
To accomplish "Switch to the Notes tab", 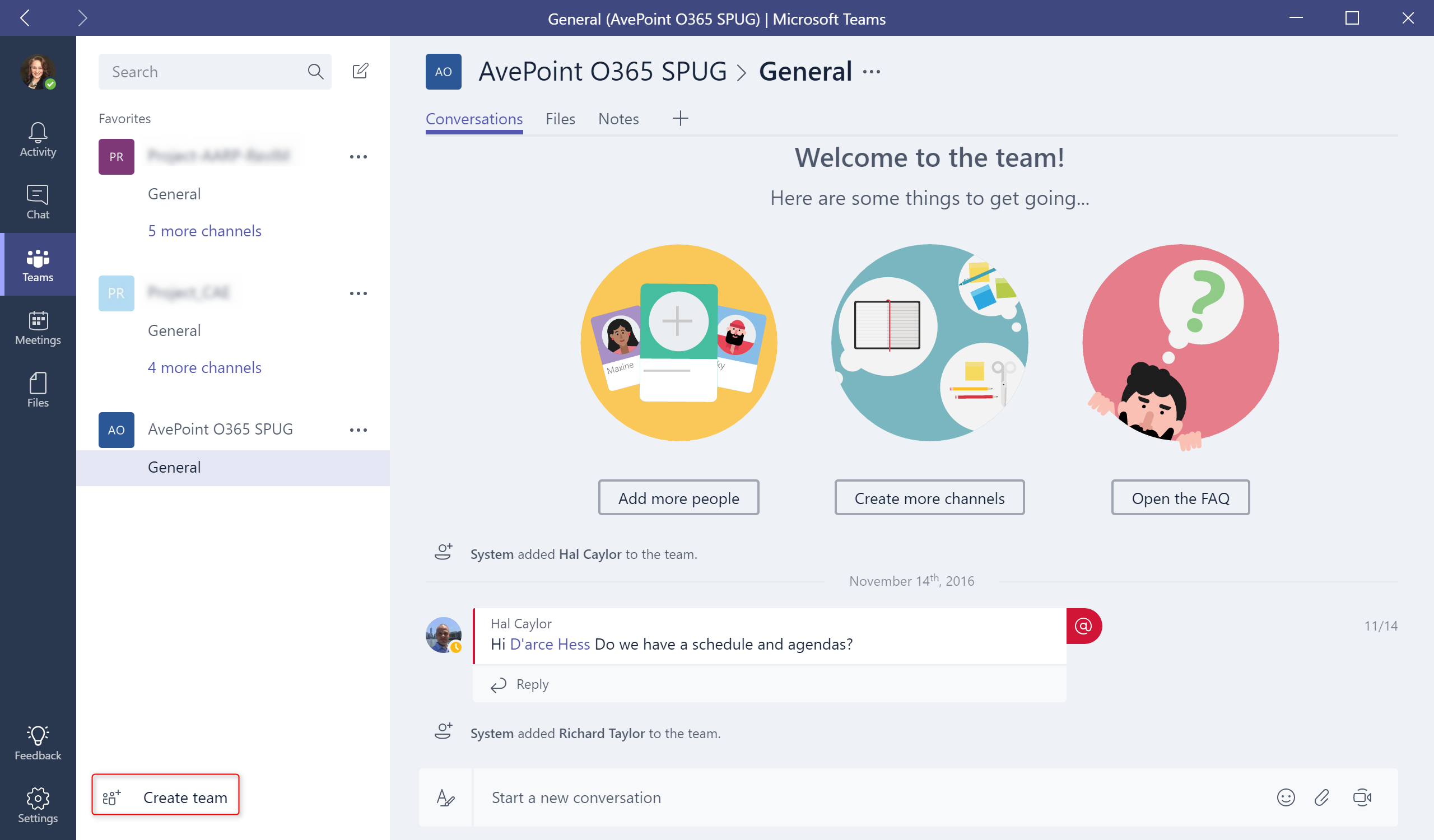I will pos(618,119).
